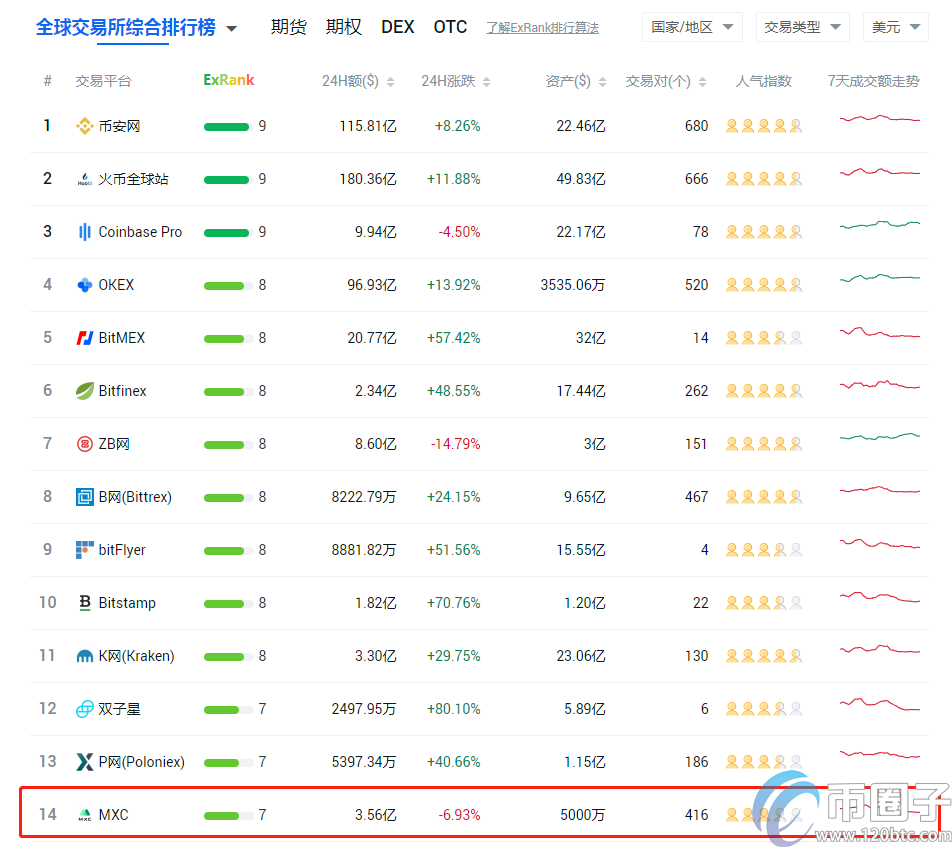
Task: Click the 24H change value +80.10%
Action: coord(454,709)
